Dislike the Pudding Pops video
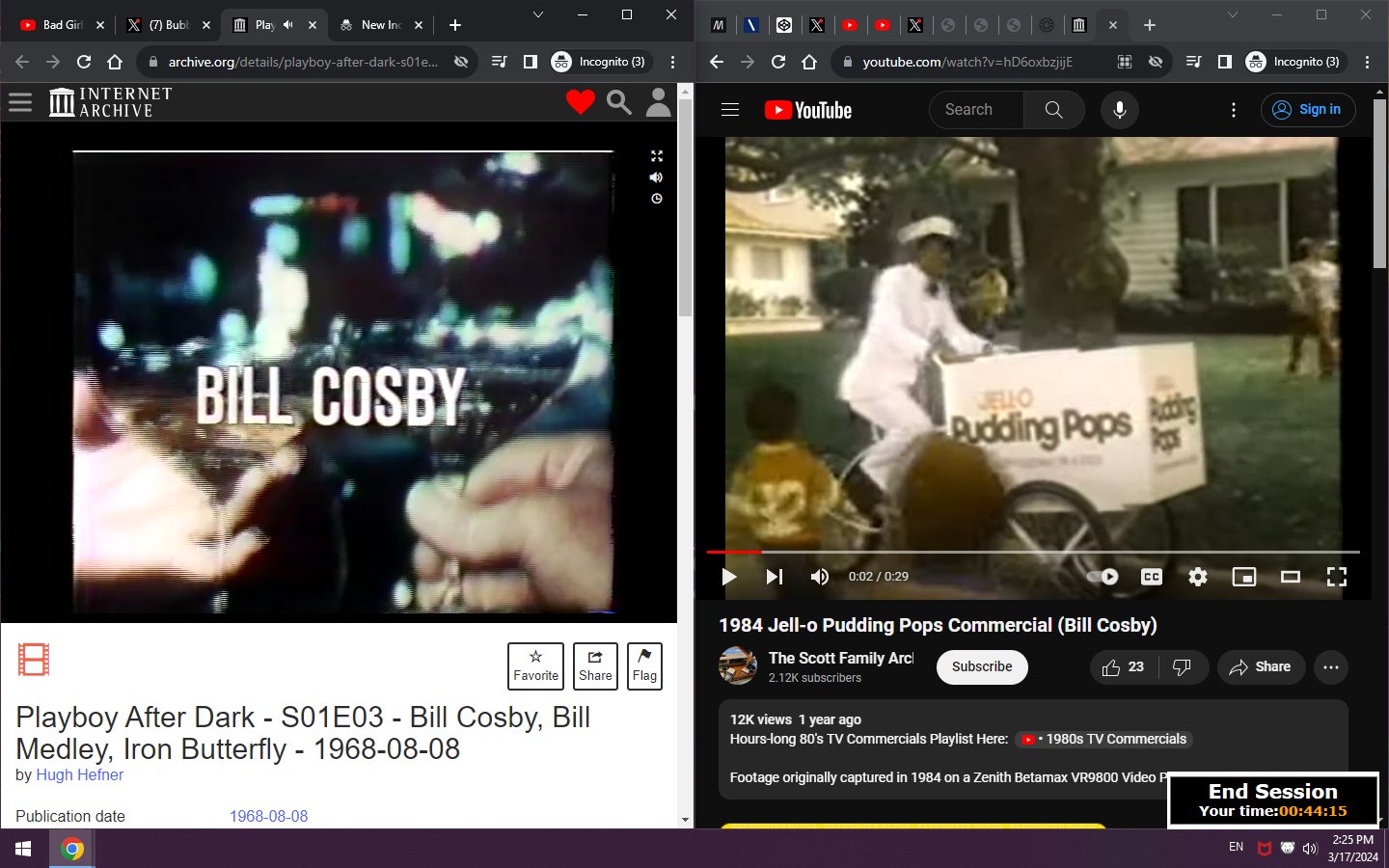This screenshot has height=868, width=1389. tap(1183, 666)
